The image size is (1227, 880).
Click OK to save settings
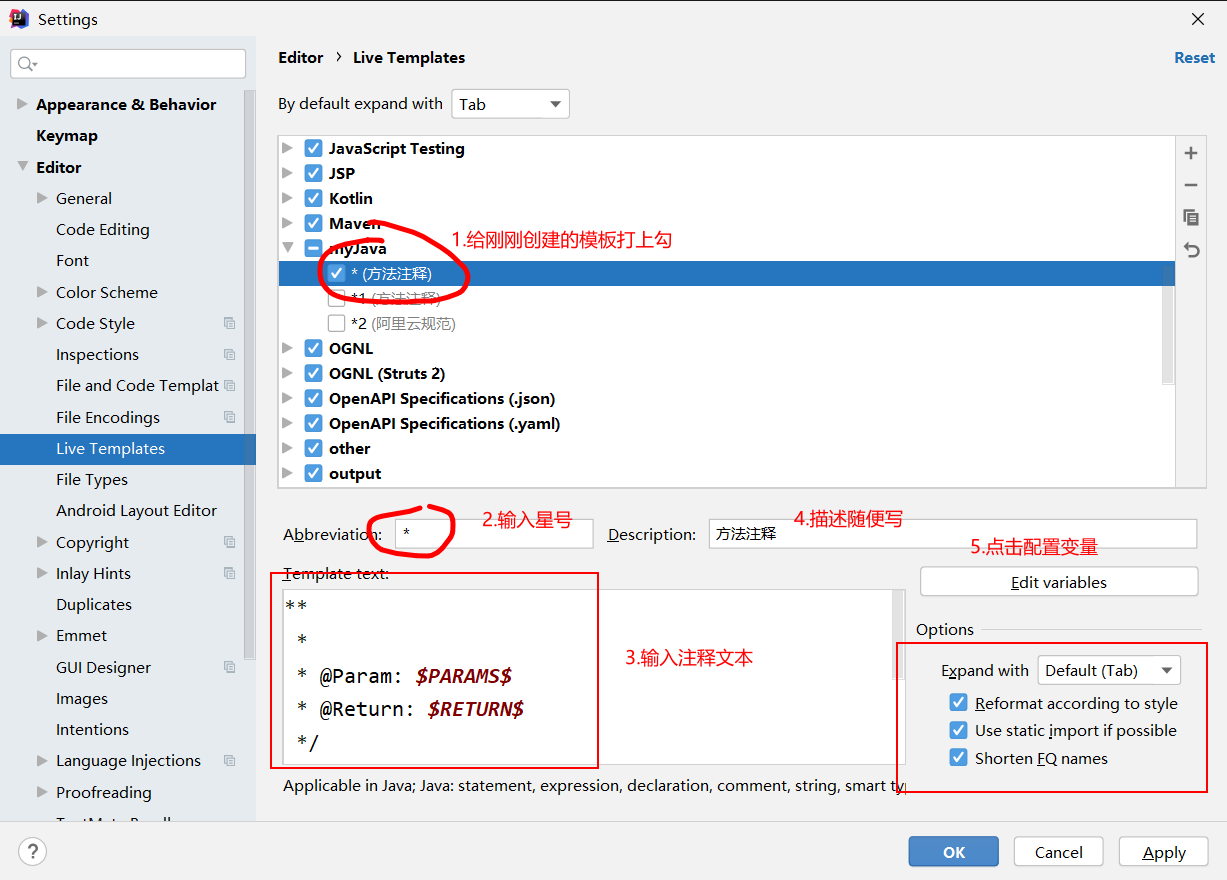pos(954,852)
